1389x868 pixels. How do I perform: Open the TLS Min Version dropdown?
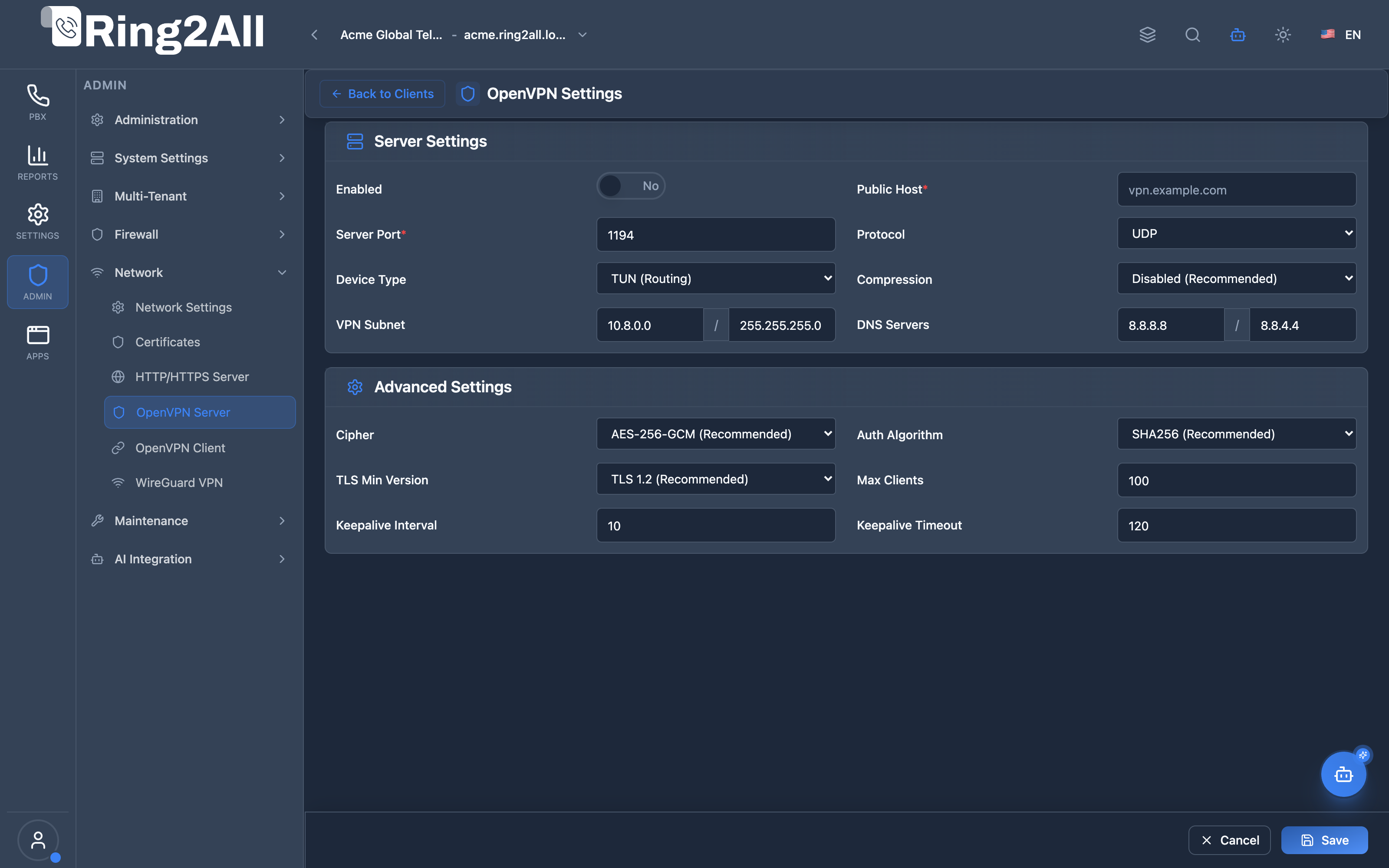[716, 479]
